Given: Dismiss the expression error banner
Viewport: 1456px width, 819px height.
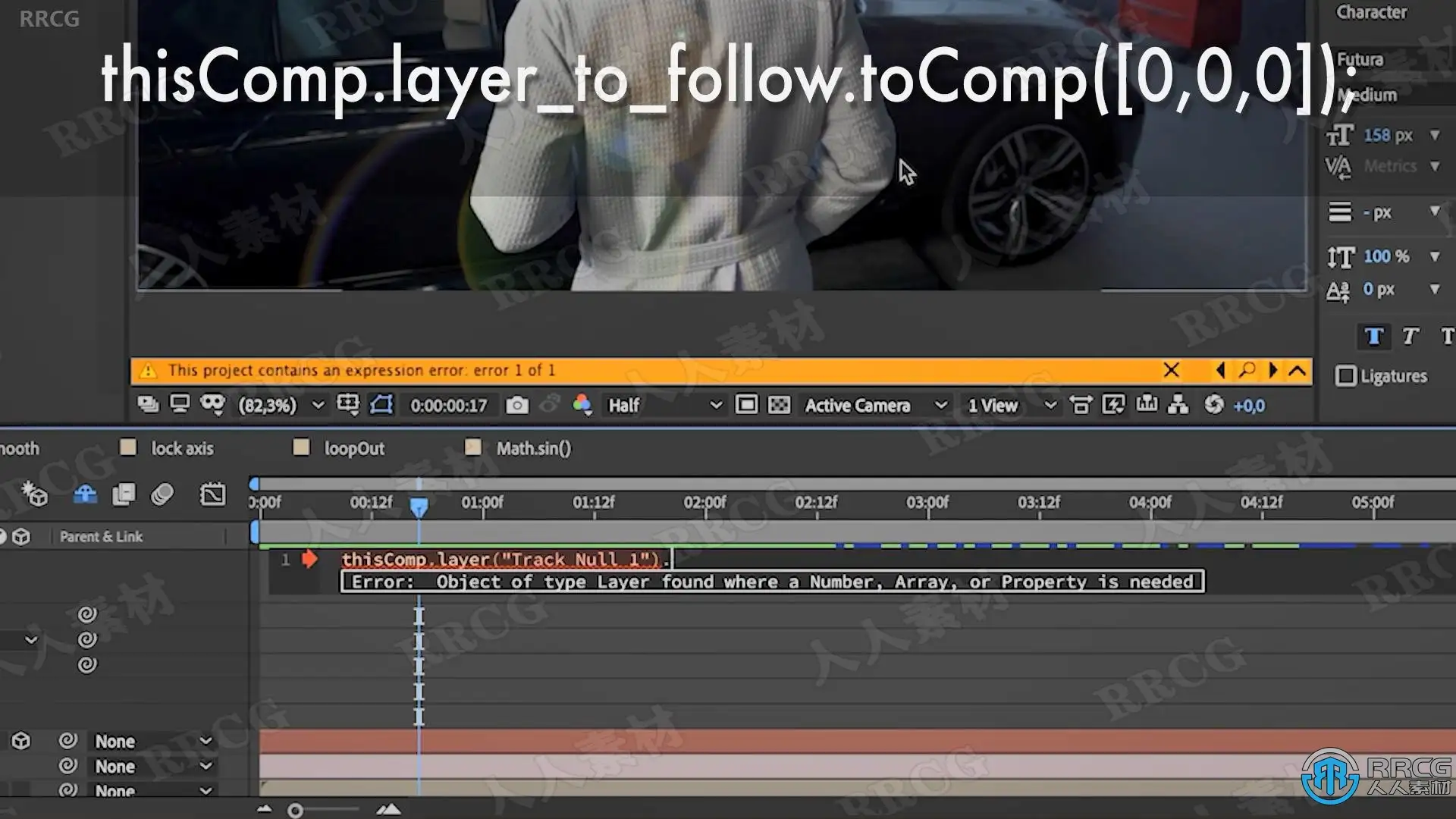Looking at the screenshot, I should tap(1171, 370).
